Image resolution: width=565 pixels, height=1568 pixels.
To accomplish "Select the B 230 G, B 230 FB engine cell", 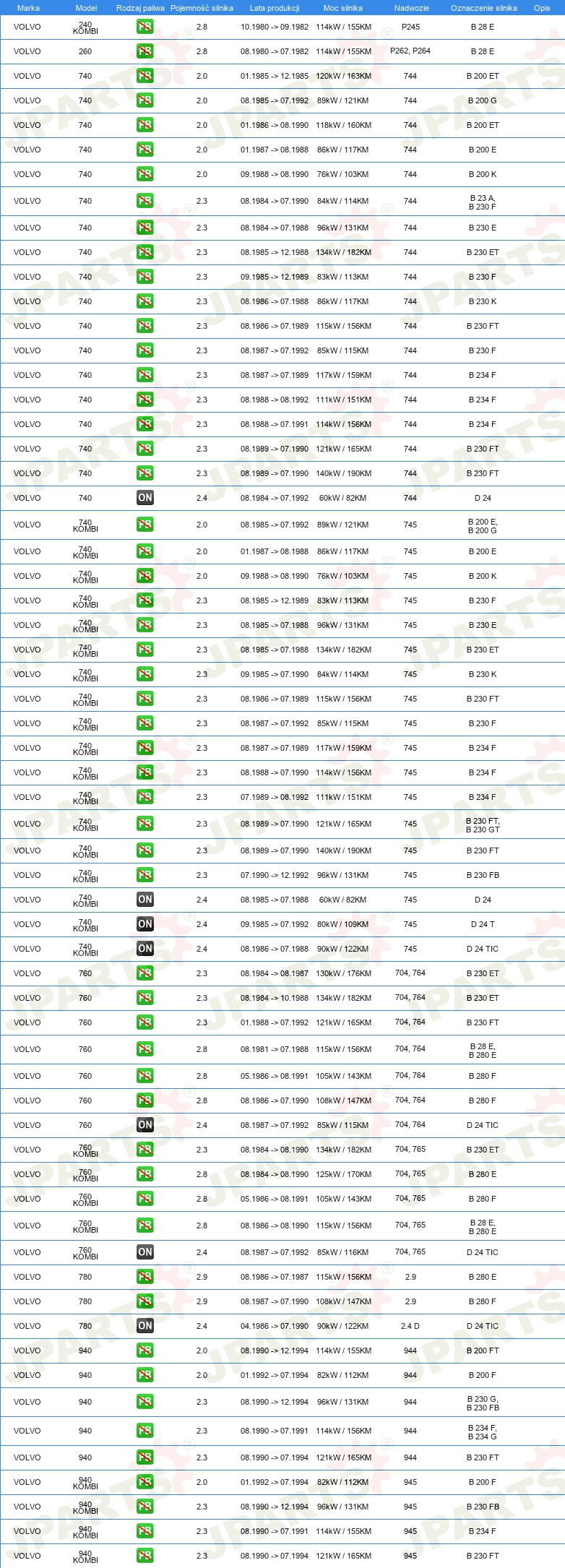I will (483, 1403).
